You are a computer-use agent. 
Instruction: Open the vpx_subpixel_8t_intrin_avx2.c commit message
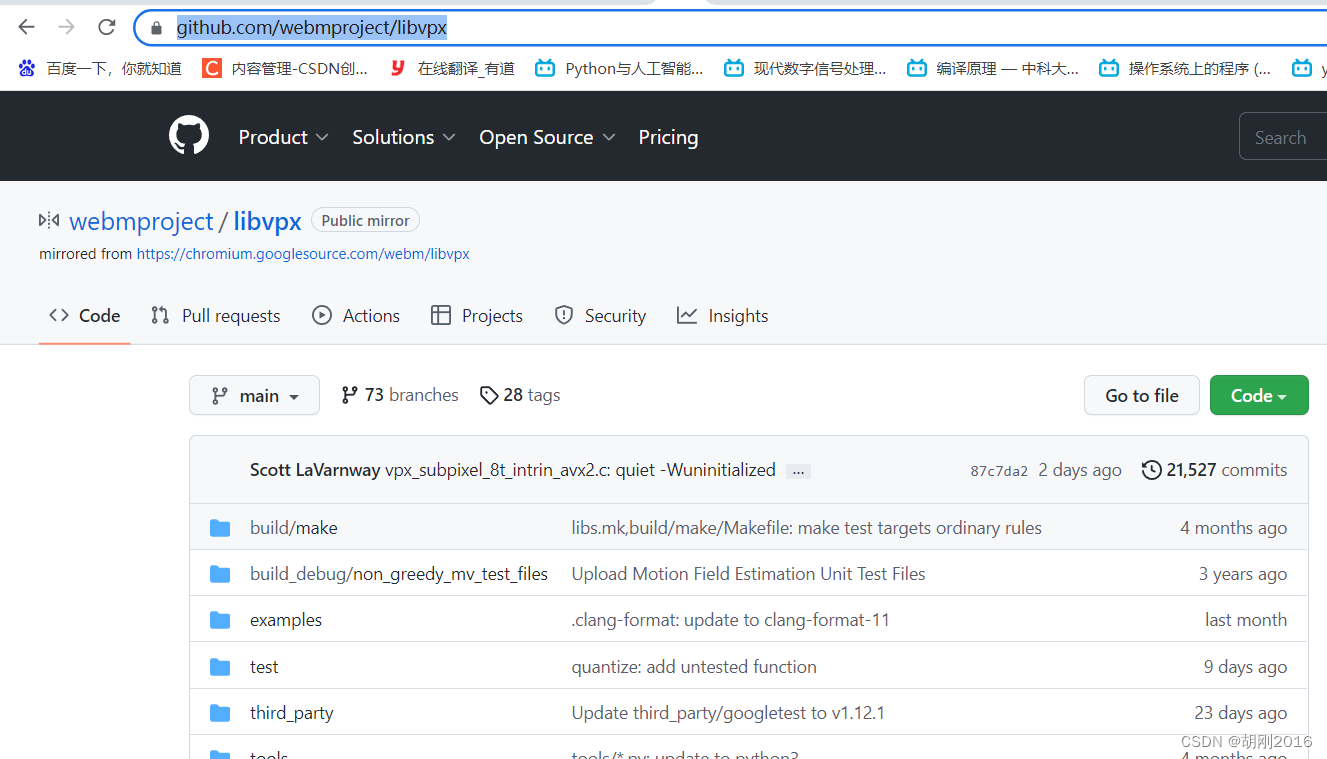pos(580,470)
